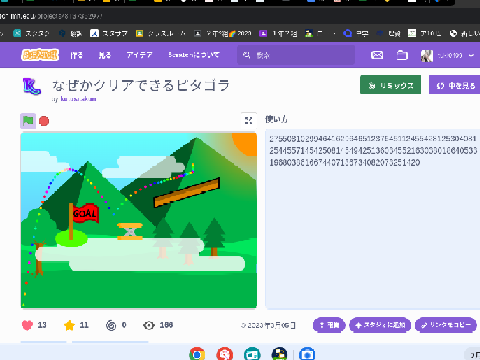Stop project with the red stop button
This screenshot has height=360, width=480.
tap(44, 121)
